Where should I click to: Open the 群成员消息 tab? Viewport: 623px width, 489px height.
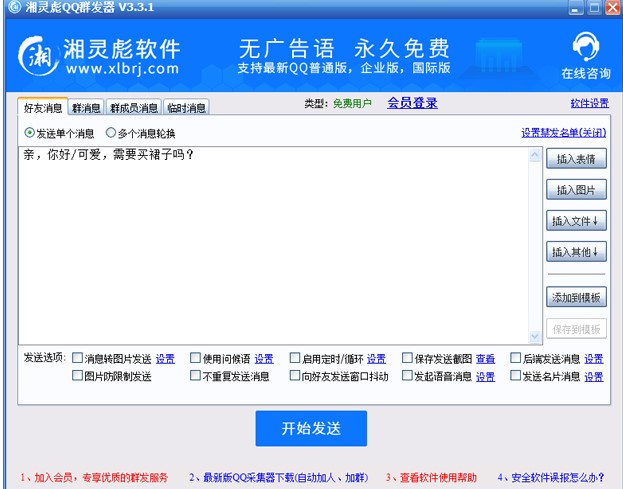point(134,108)
